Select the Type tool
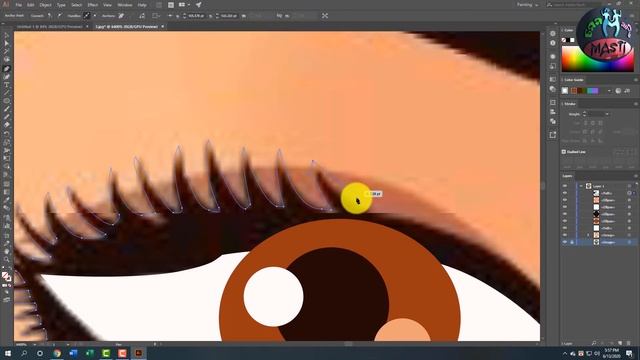Screen dimensions: 640x360 (x=7, y=85)
